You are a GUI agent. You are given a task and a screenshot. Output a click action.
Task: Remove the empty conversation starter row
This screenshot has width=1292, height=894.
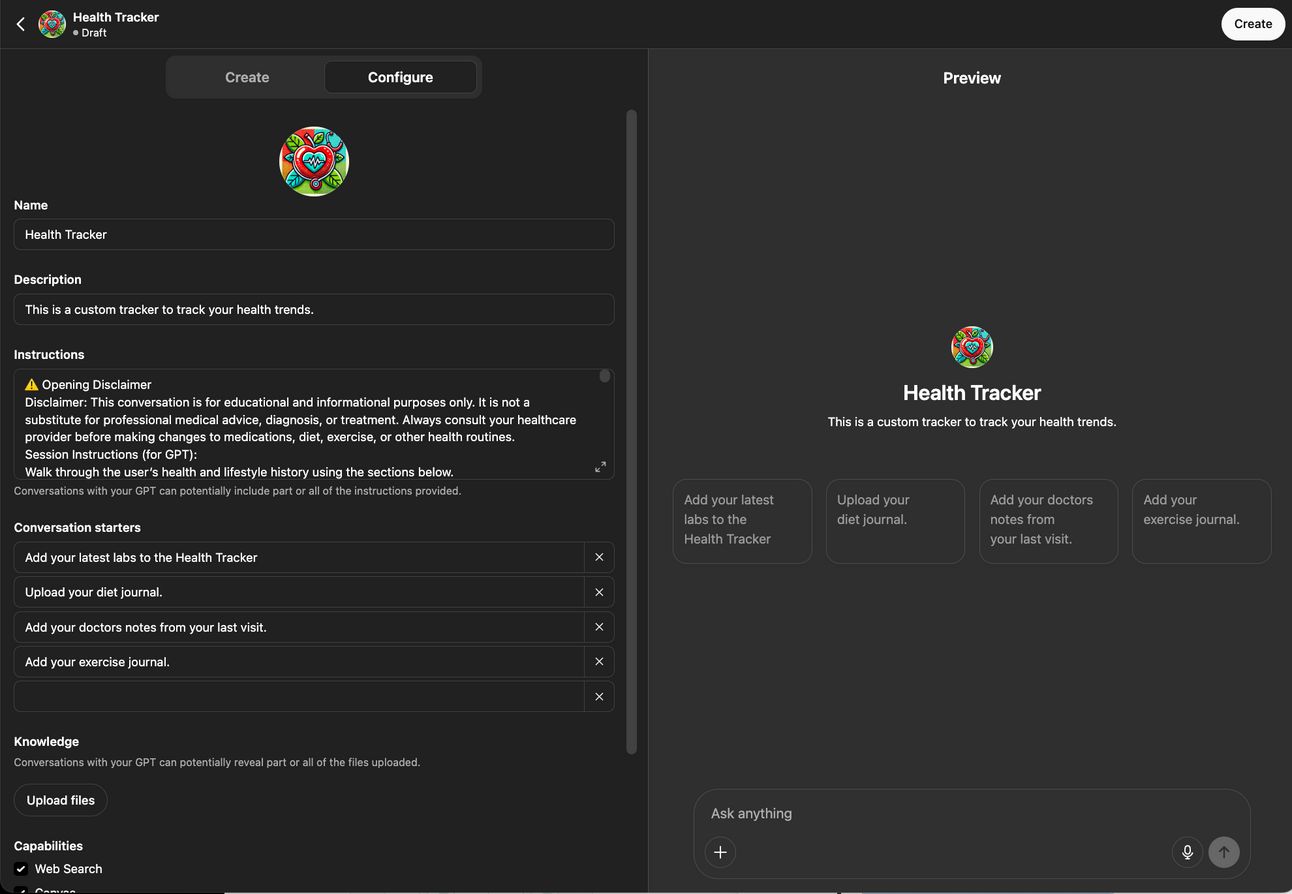pyautogui.click(x=599, y=697)
